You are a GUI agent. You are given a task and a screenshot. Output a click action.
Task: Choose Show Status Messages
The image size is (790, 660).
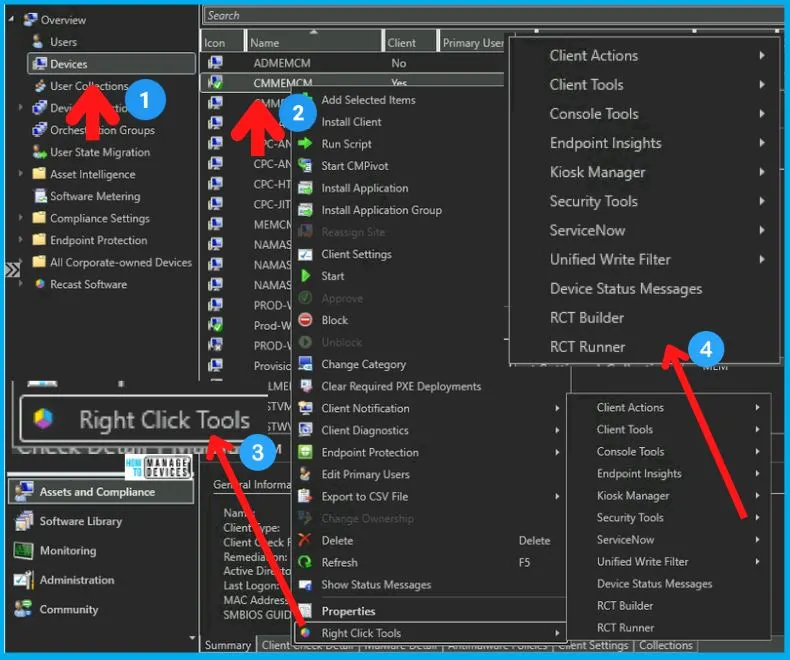[376, 584]
